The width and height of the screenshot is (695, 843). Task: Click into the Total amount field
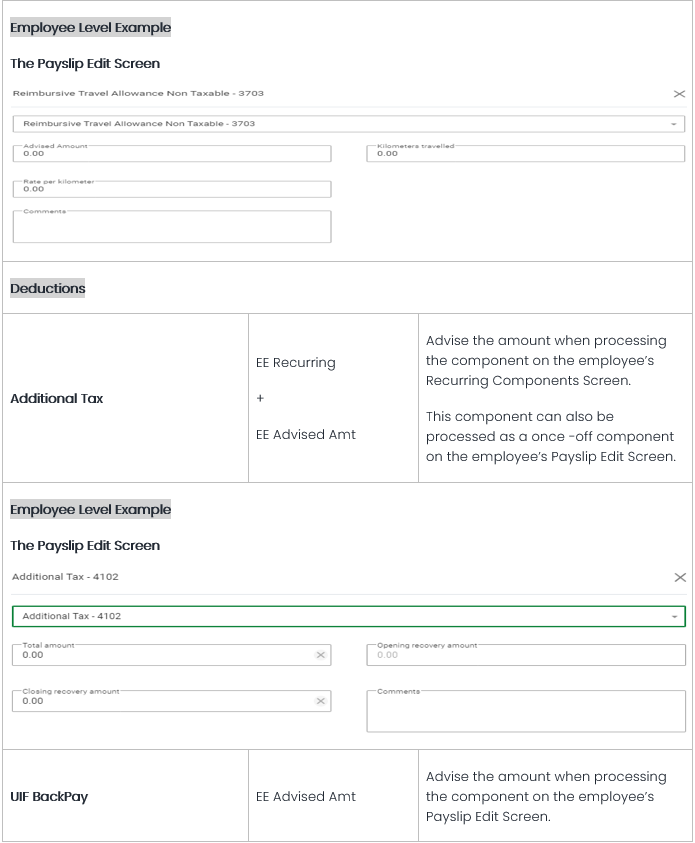point(160,655)
